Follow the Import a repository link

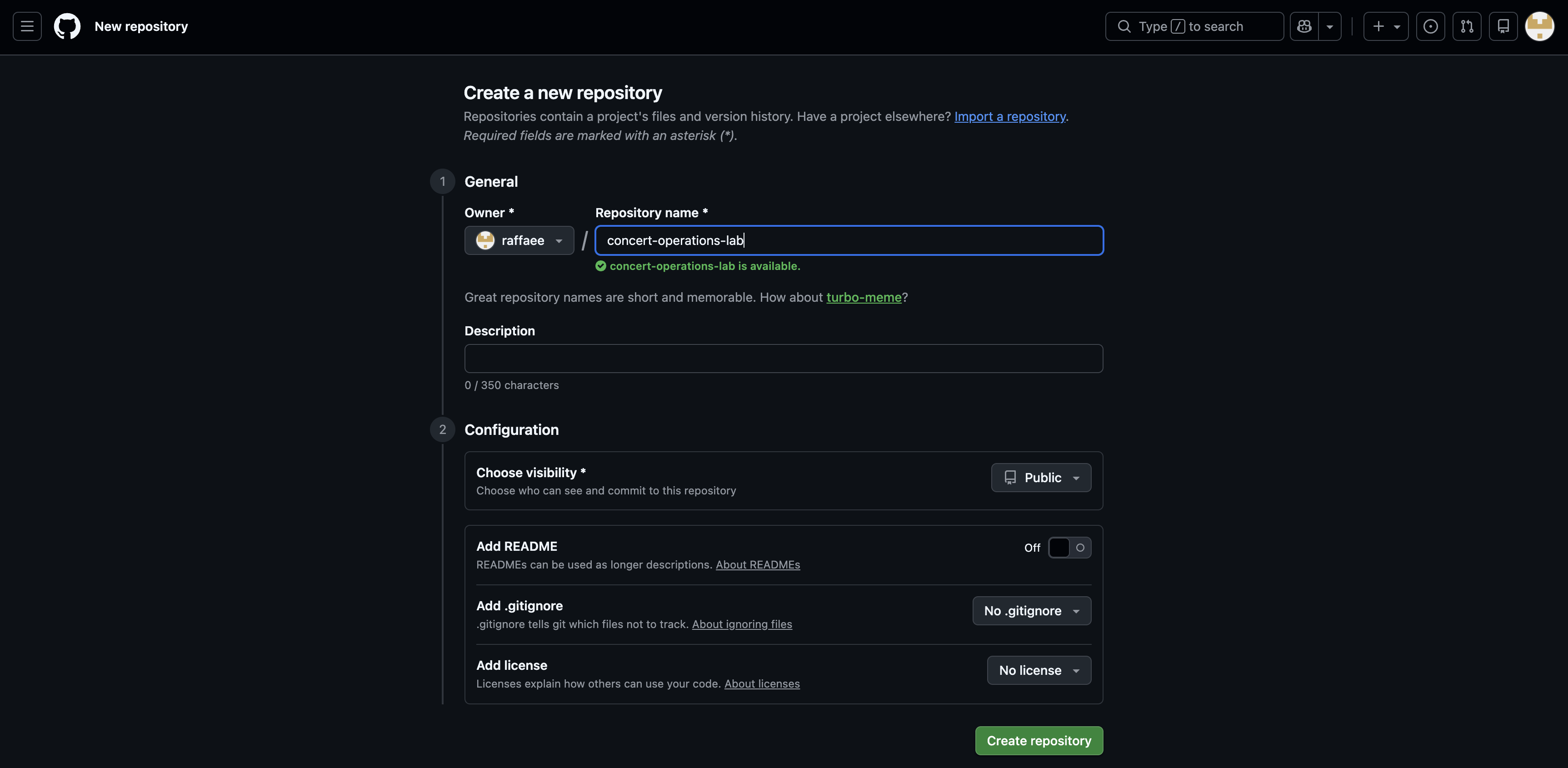[x=1009, y=116]
